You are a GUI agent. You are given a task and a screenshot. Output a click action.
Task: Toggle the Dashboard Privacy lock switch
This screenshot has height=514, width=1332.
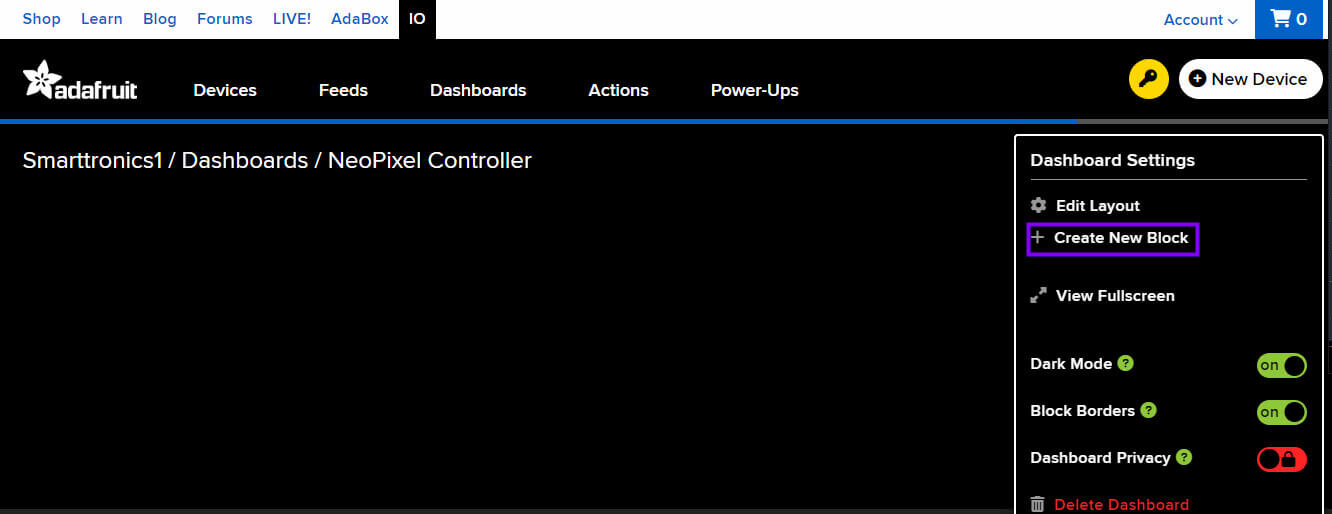[1281, 459]
